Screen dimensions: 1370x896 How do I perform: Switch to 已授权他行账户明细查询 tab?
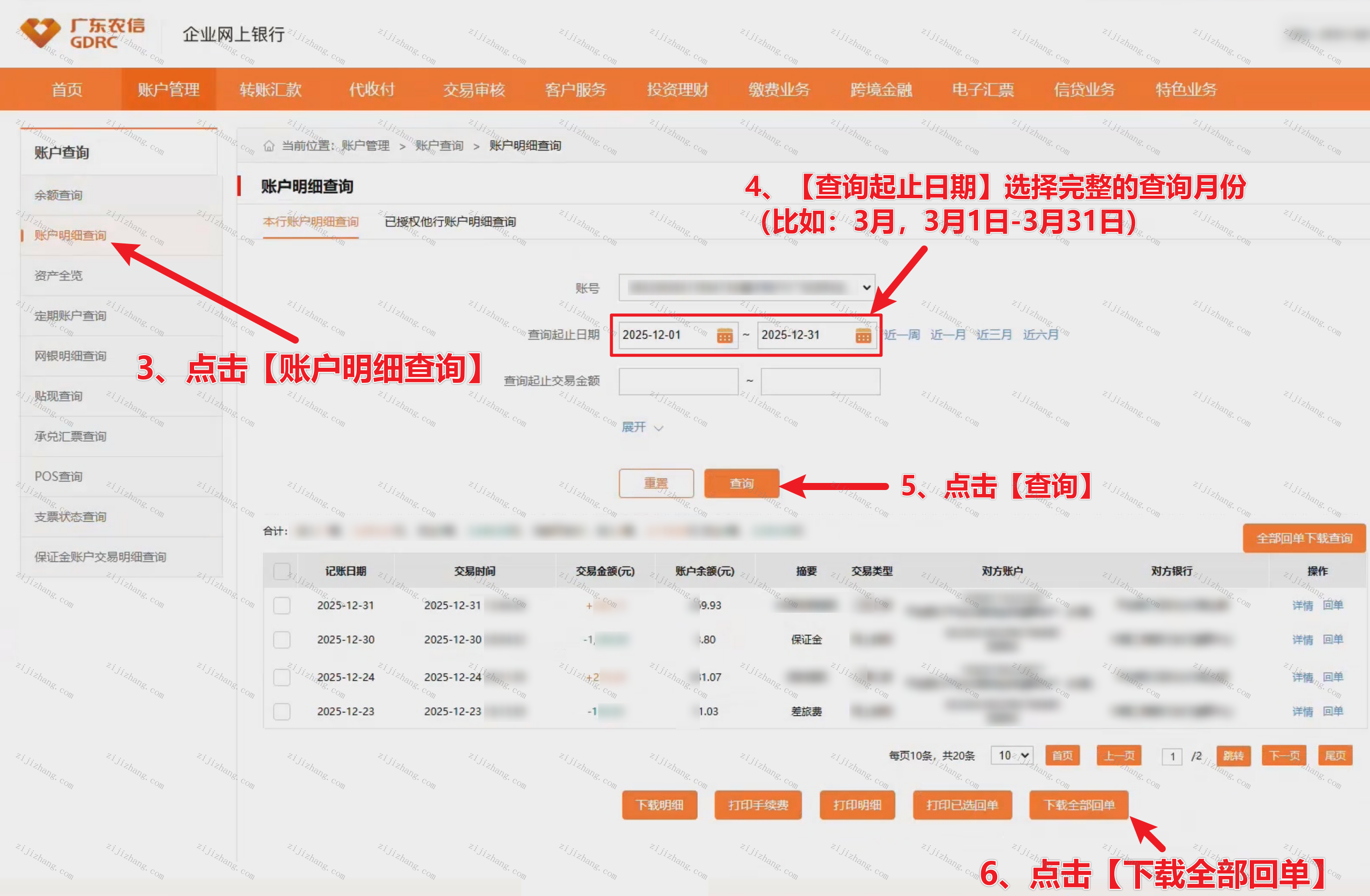coord(450,221)
